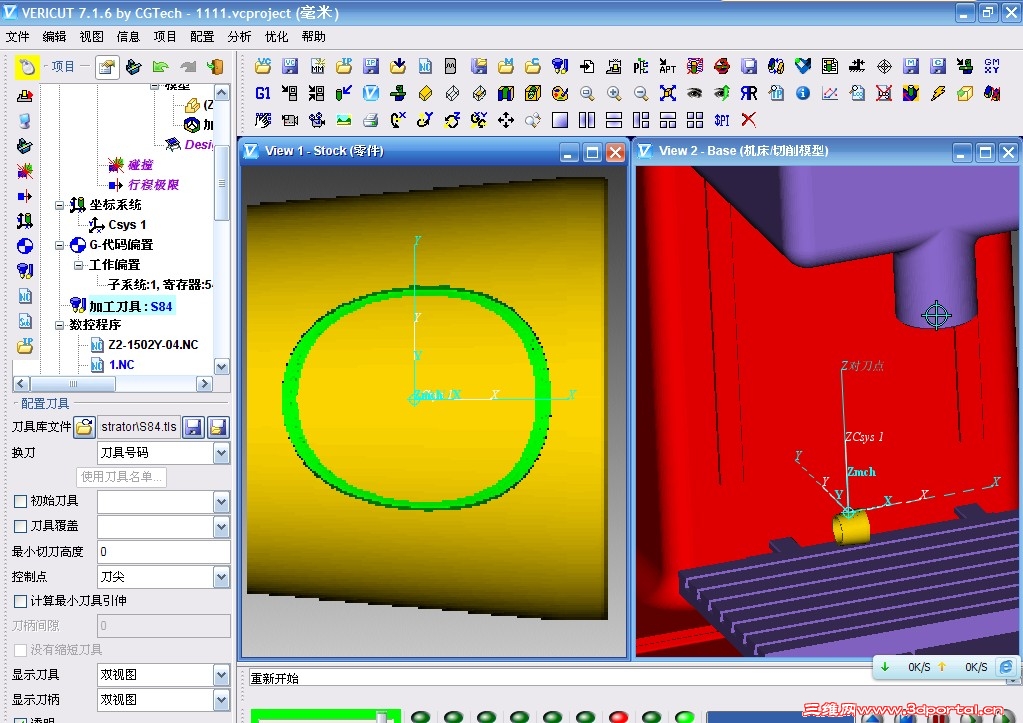Image resolution: width=1023 pixels, height=723 pixels.
Task: Click the G-code offset circle sidebar icon
Action: click(25, 246)
